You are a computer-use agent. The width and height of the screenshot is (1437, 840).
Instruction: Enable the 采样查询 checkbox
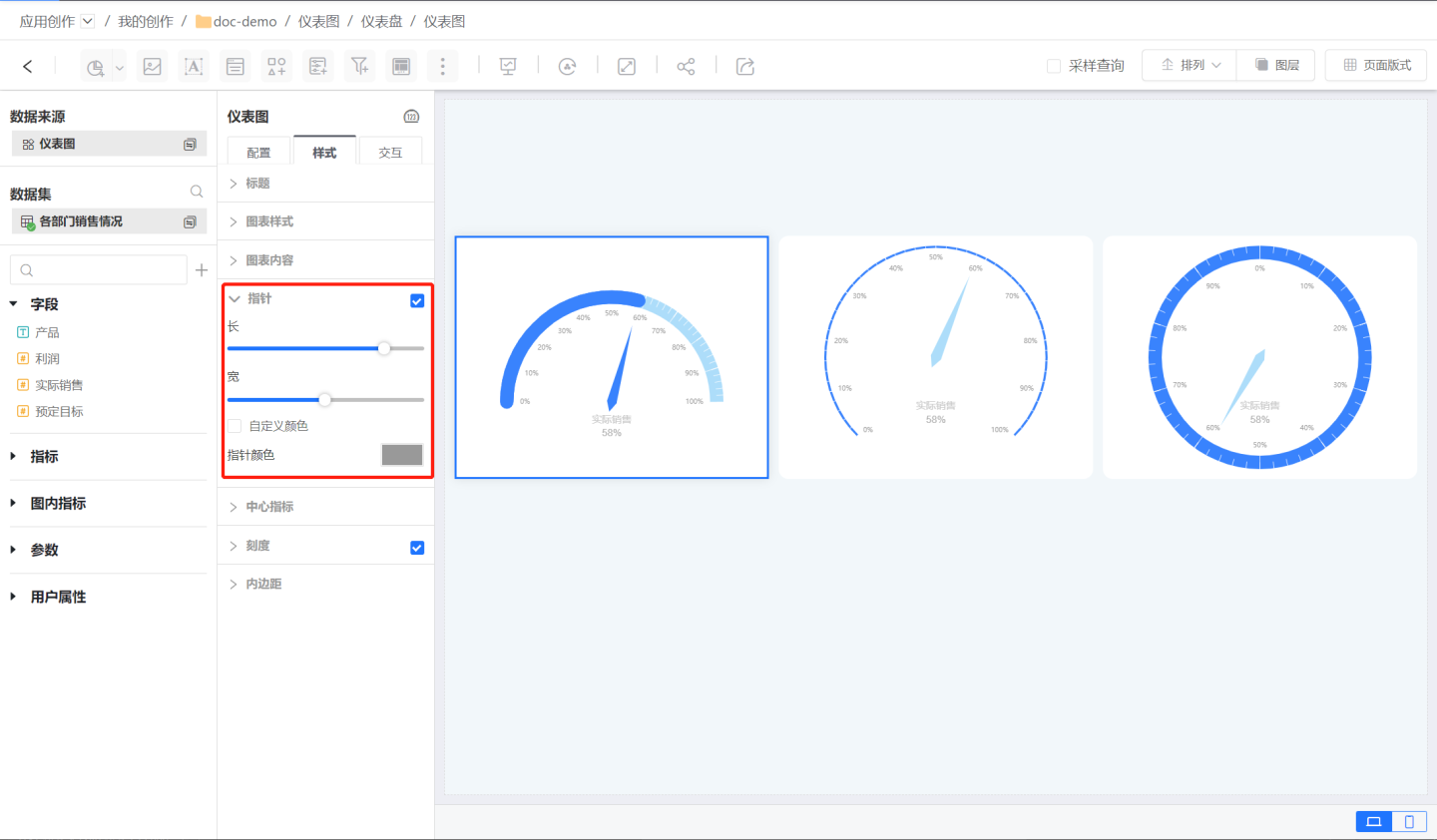pos(1054,66)
